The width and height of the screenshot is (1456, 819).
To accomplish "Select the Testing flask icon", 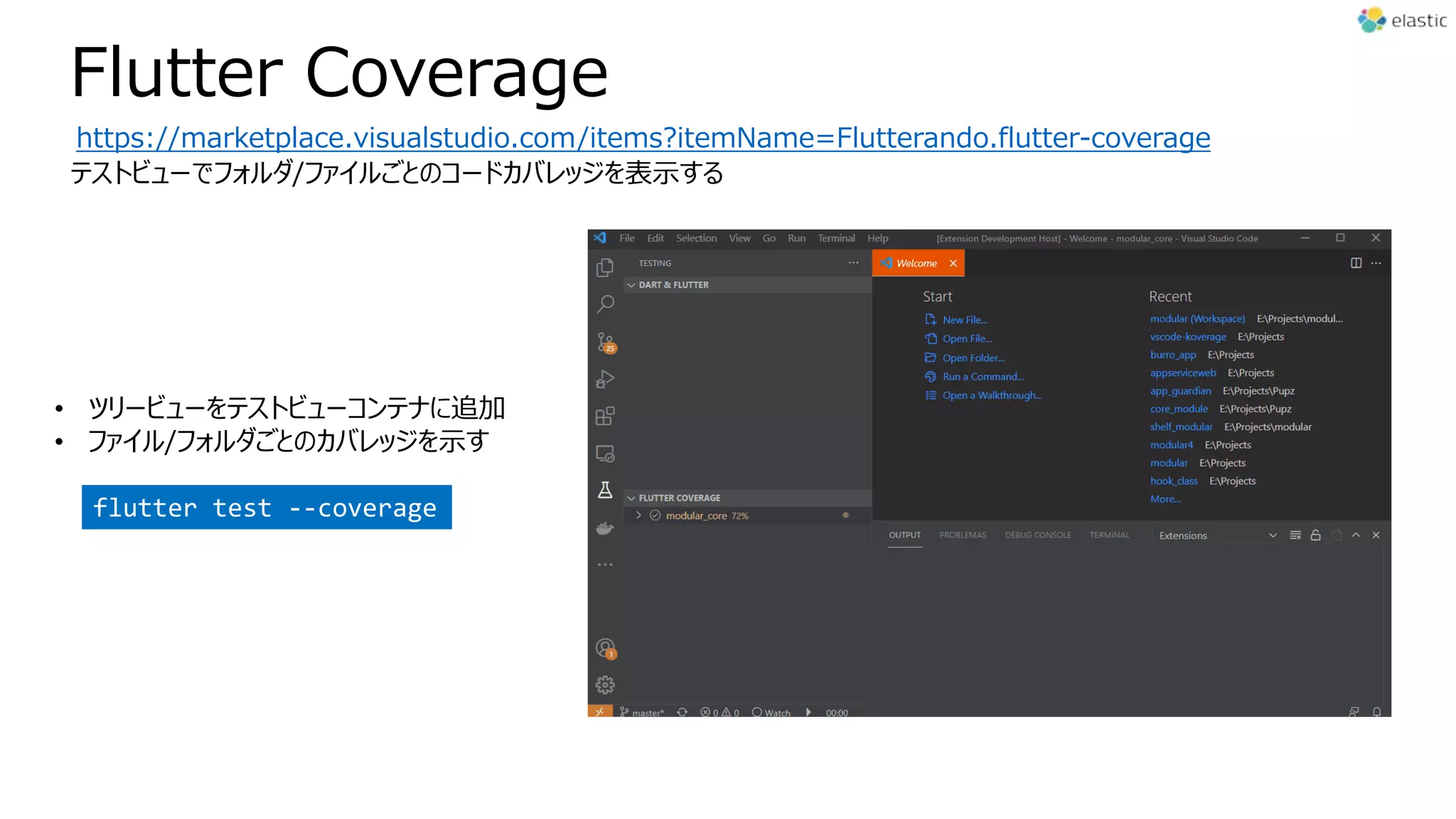I will pyautogui.click(x=605, y=491).
